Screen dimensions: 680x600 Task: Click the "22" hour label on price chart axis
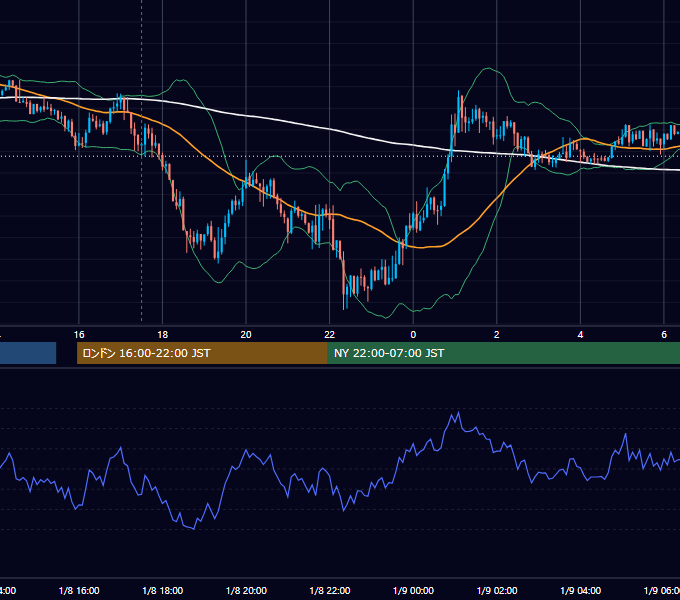pyautogui.click(x=330, y=334)
